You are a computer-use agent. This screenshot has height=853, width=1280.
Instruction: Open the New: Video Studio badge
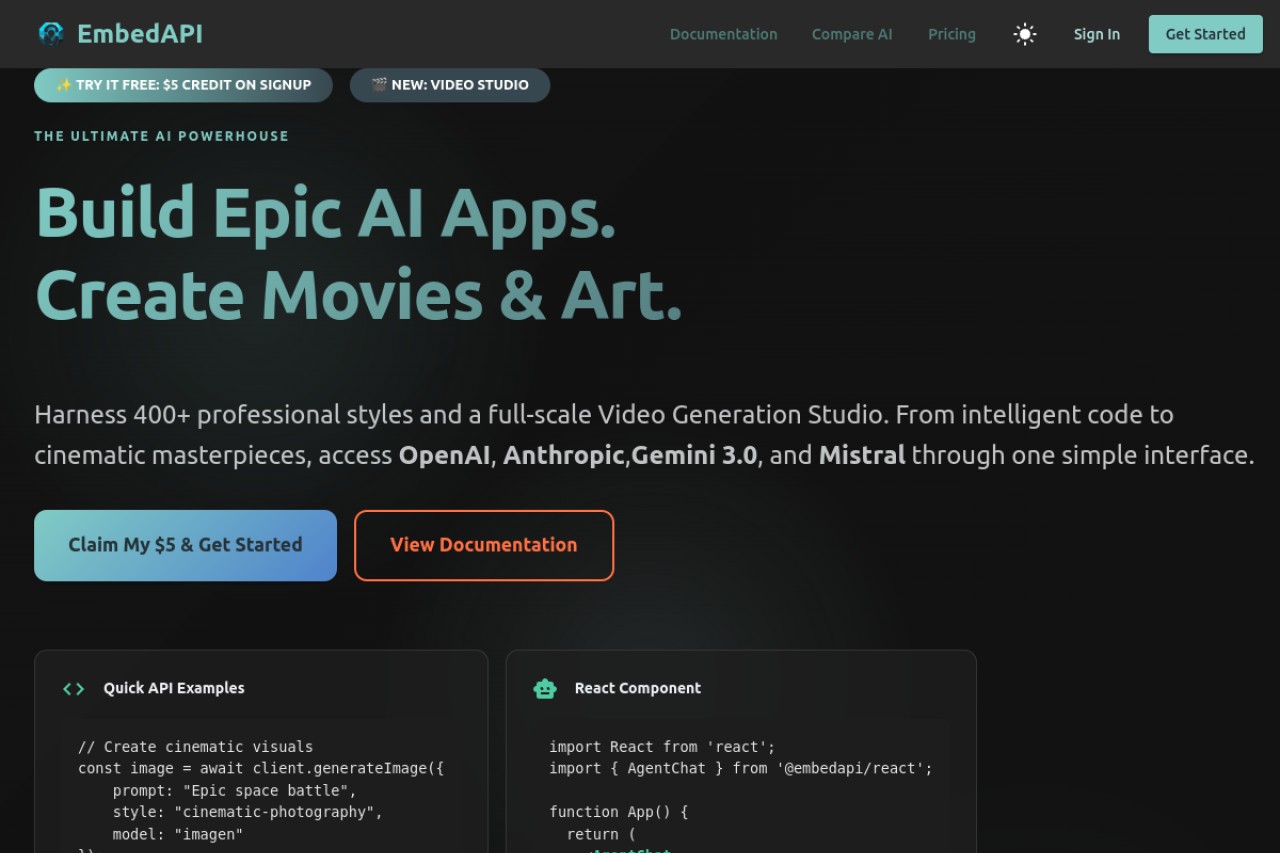click(450, 85)
